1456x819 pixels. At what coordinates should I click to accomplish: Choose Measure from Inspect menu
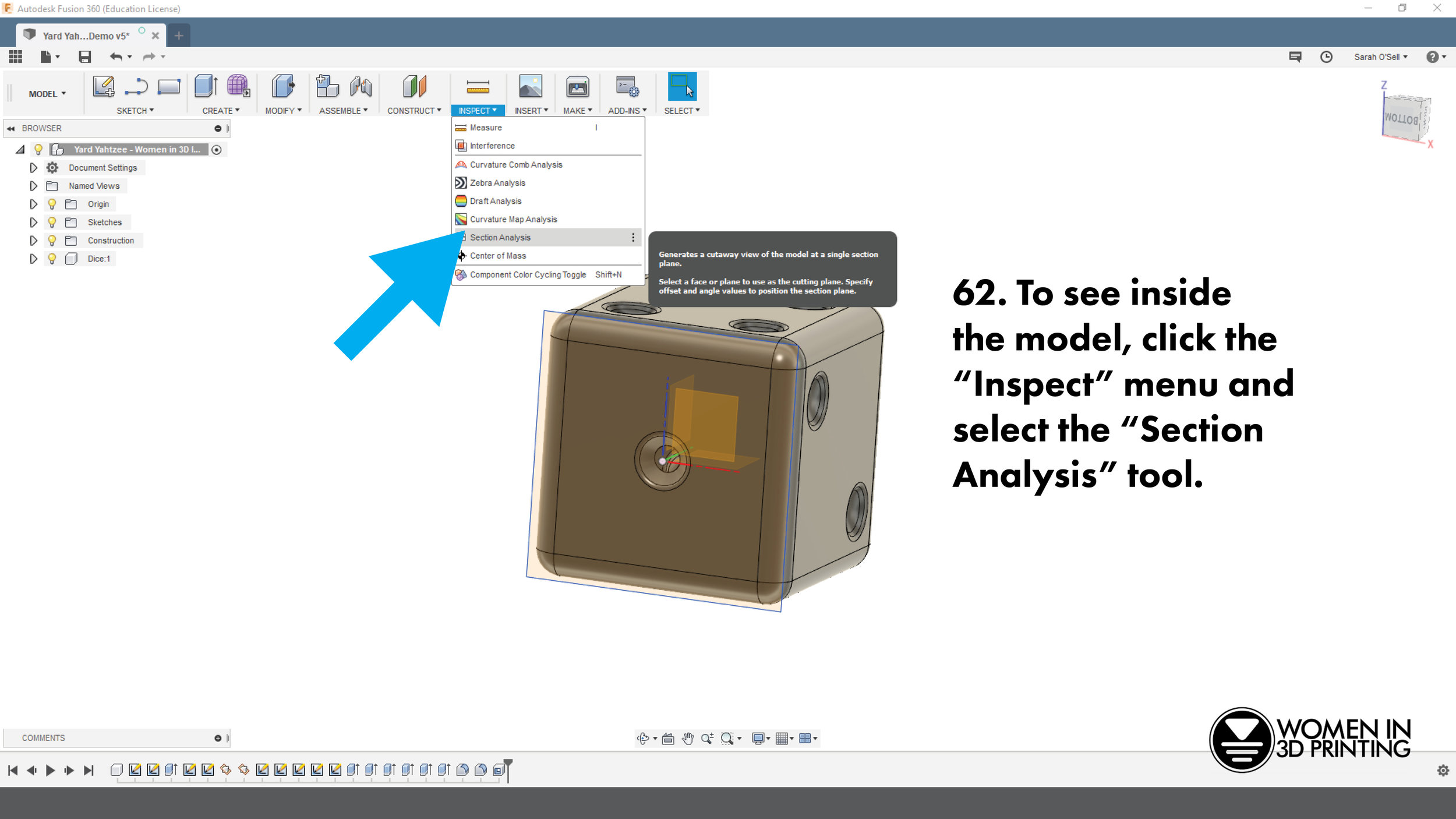(x=547, y=128)
